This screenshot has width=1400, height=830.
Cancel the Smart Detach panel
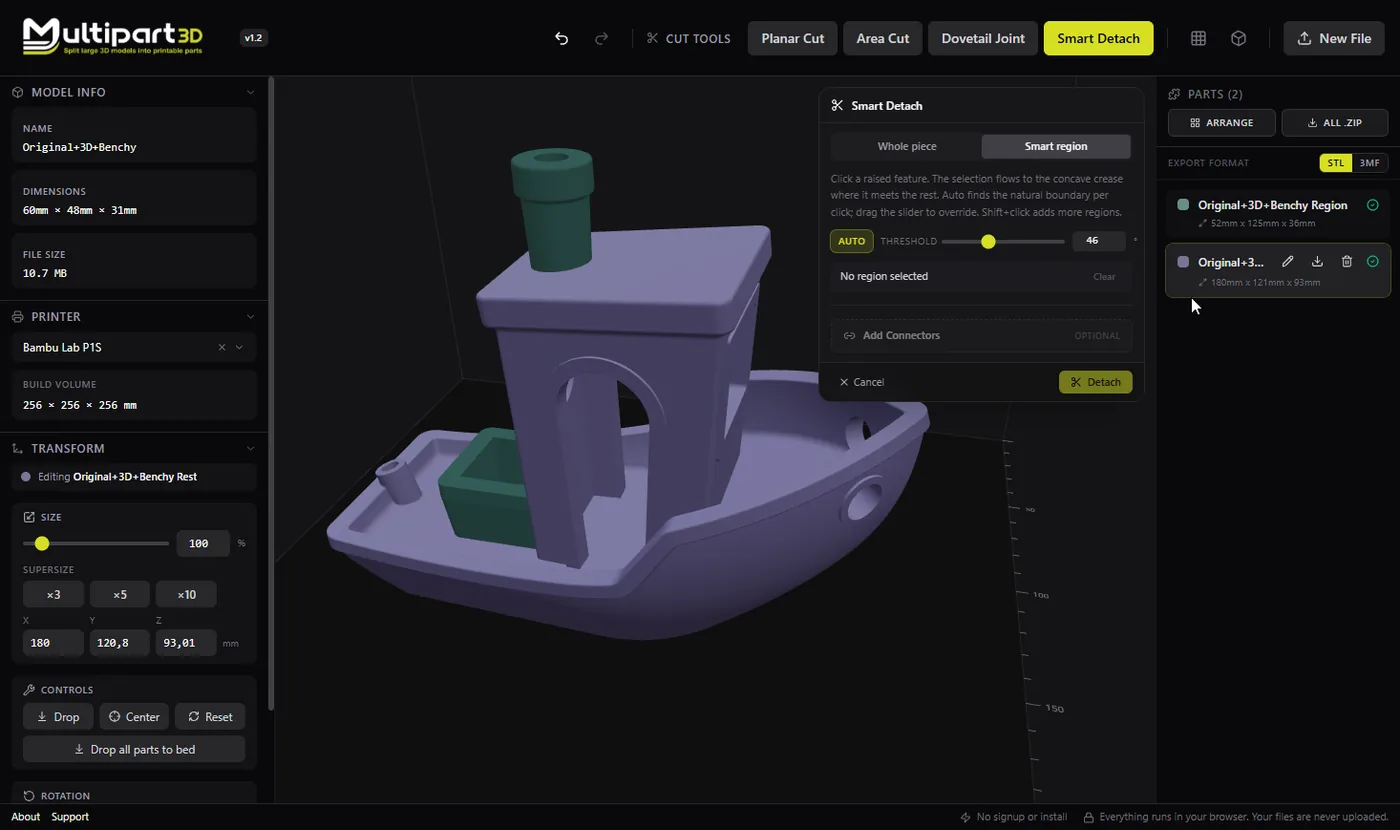(862, 382)
